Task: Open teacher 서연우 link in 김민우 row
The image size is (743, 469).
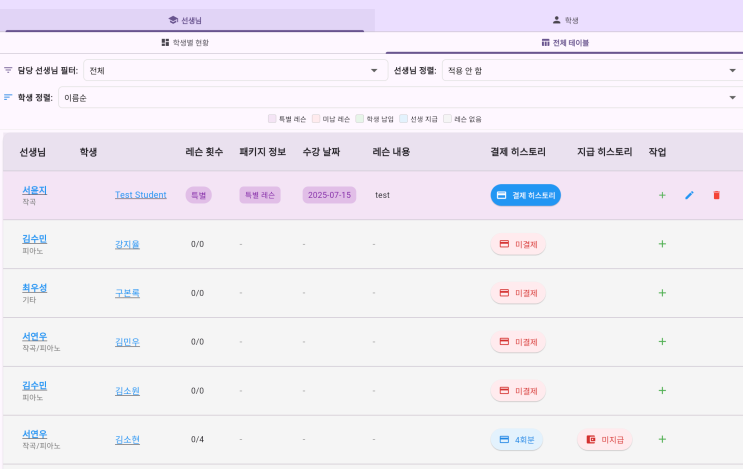Action: [x=35, y=336]
